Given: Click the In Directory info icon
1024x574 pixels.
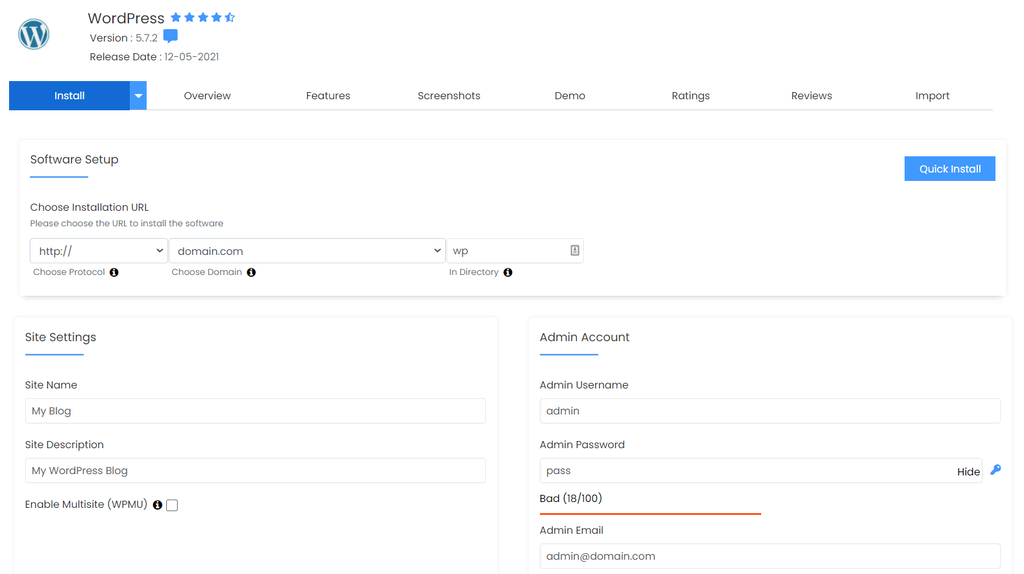Looking at the screenshot, I should point(508,272).
